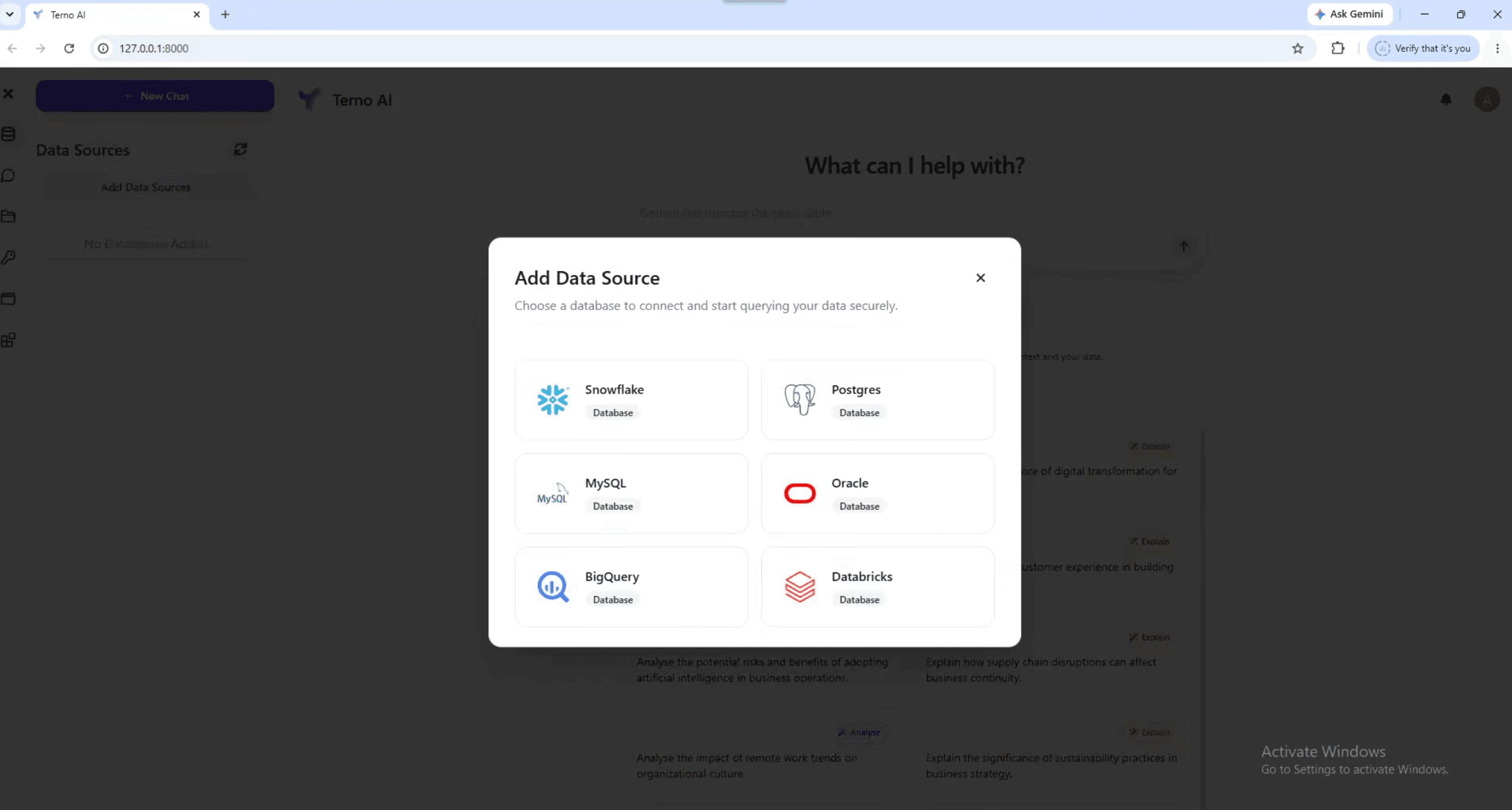Select the Terno AI browser tab
The width and height of the screenshot is (1512, 810).
pos(118,15)
